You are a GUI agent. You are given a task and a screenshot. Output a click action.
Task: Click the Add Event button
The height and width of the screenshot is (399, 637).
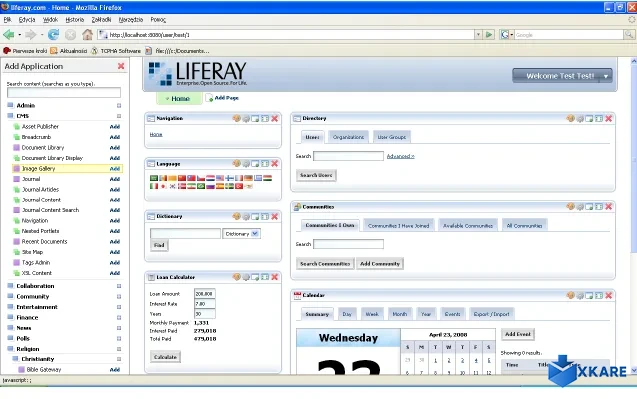(x=518, y=334)
